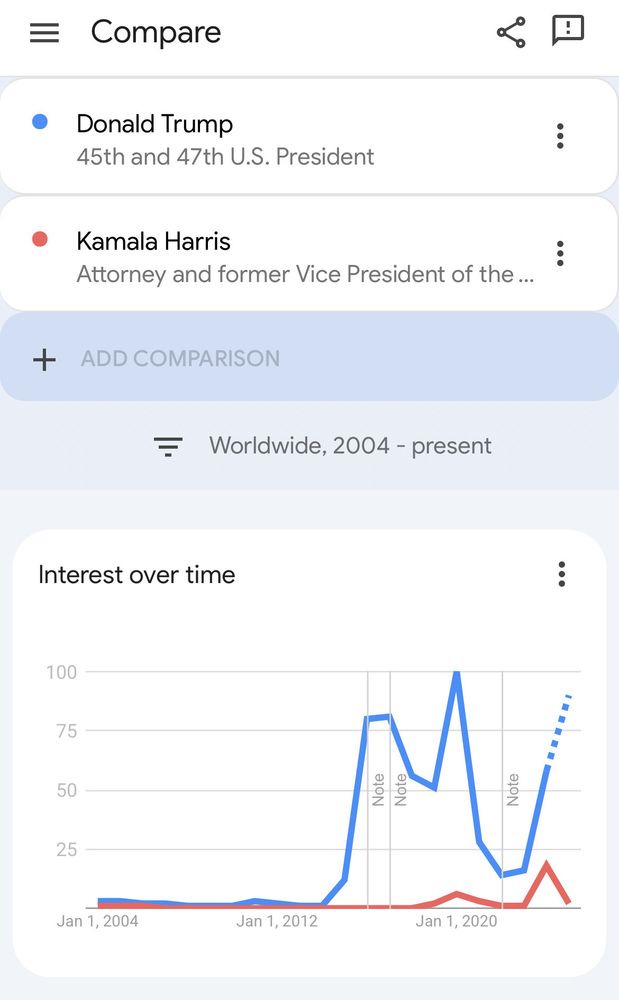The height and width of the screenshot is (1000, 619).
Task: Select the first Note marker on chart
Action: pos(378,790)
